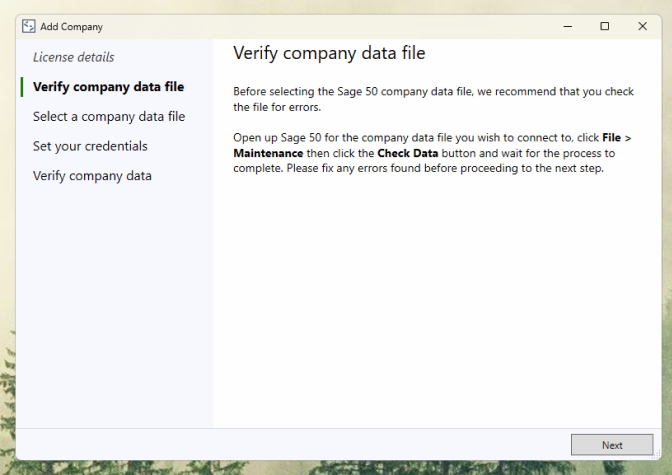
Task: Click the Add Company app icon
Action: click(29, 26)
